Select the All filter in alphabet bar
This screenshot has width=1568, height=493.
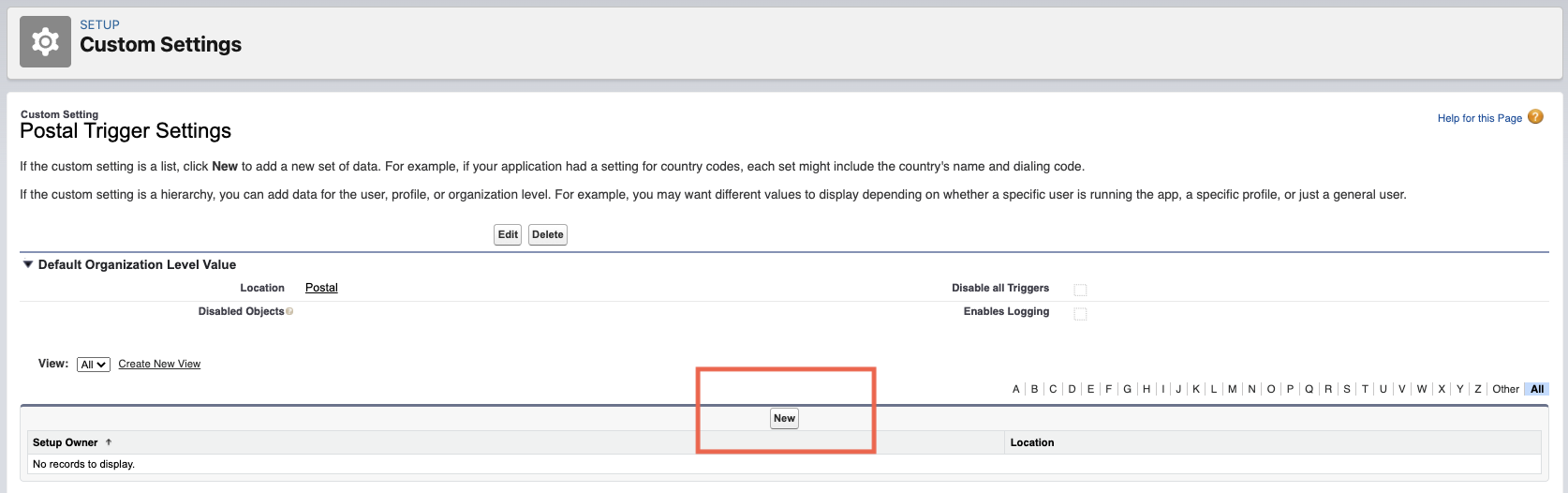tap(1537, 389)
